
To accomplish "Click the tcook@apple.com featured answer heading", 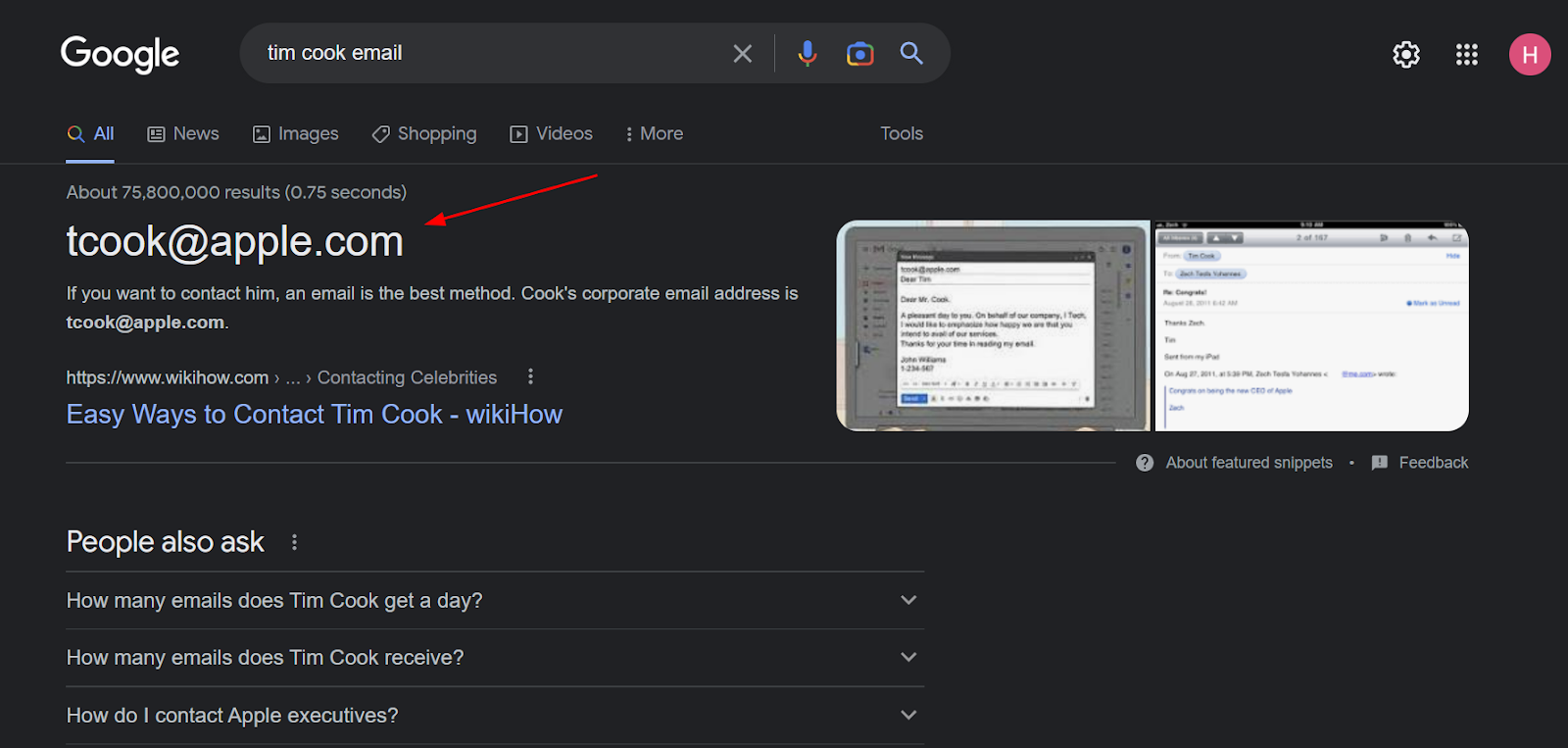I will click(x=235, y=241).
